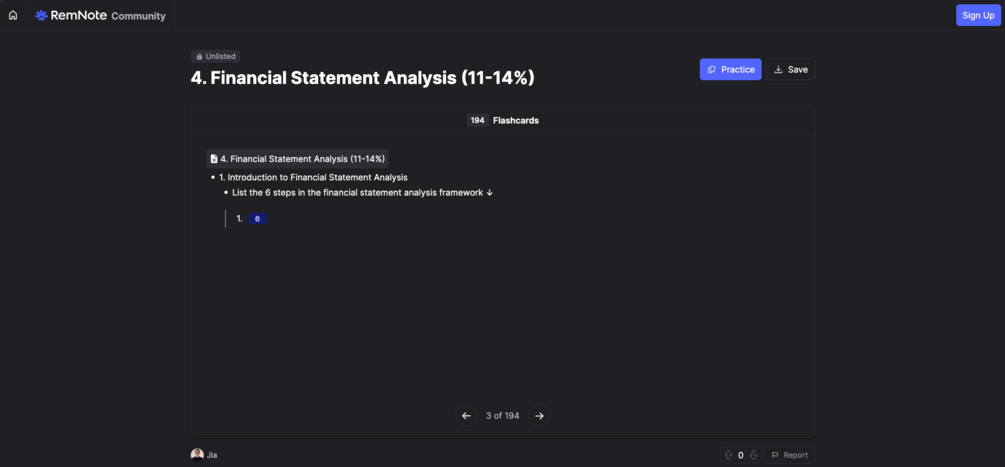Image resolution: width=1005 pixels, height=467 pixels.
Task: Open the document breadcrumb chip above the outline
Action: click(297, 158)
